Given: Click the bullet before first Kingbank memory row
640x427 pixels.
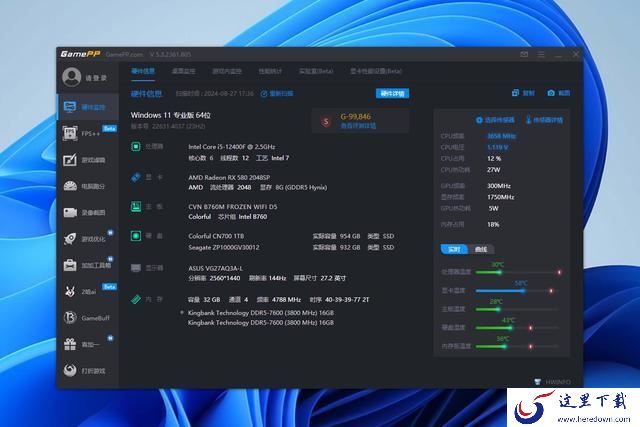Looking at the screenshot, I should 182,313.
